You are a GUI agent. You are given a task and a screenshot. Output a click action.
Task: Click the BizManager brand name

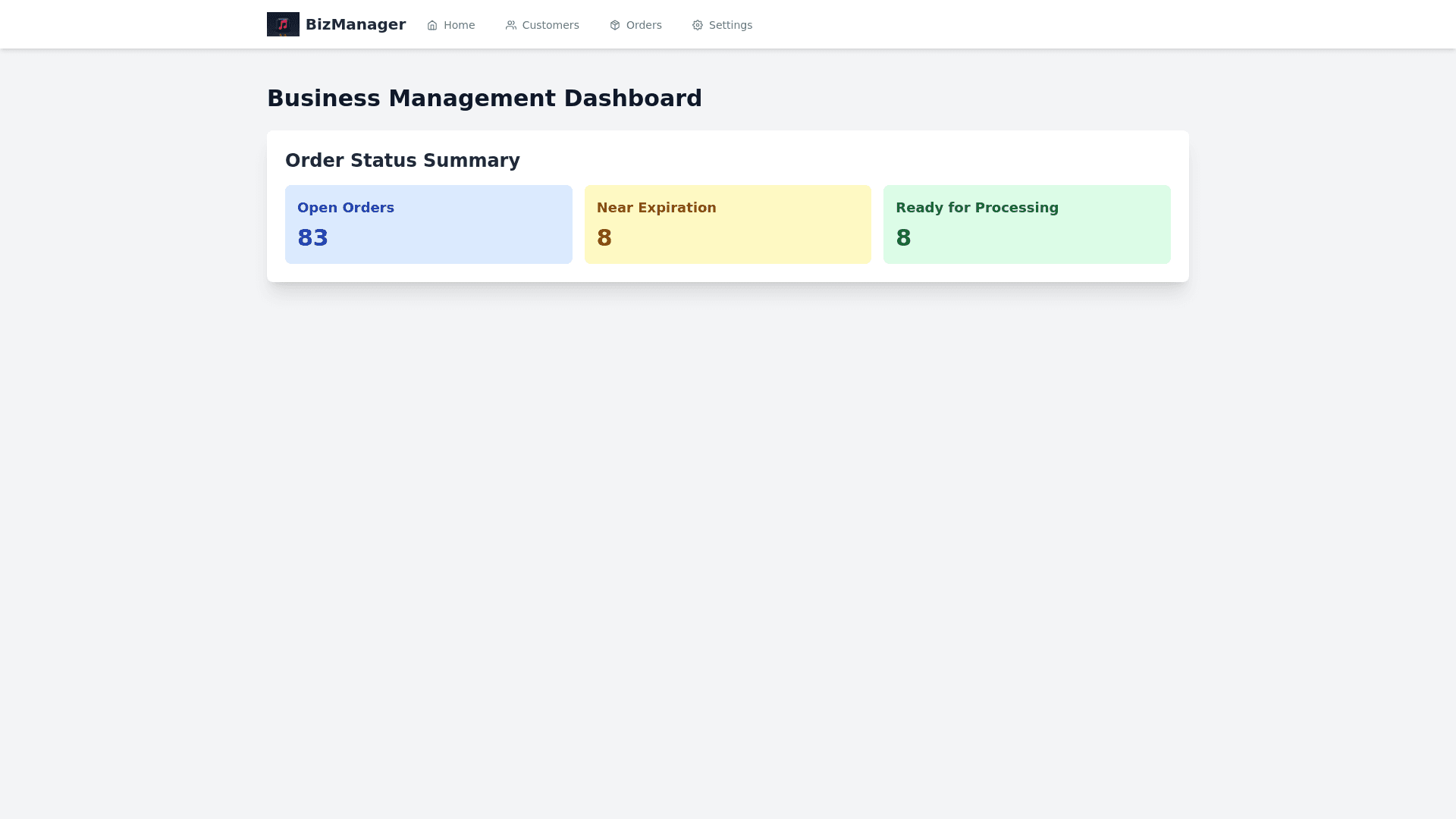point(355,24)
